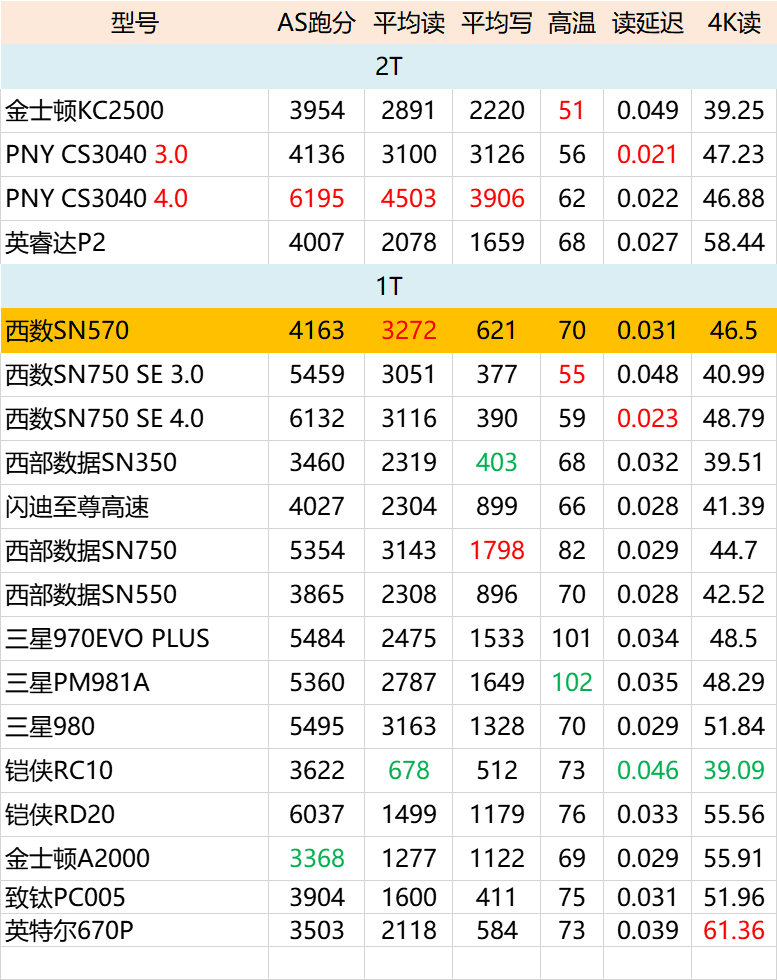Click the 英睿达P2 read value 2078
The width and height of the screenshot is (777, 980).
408,242
